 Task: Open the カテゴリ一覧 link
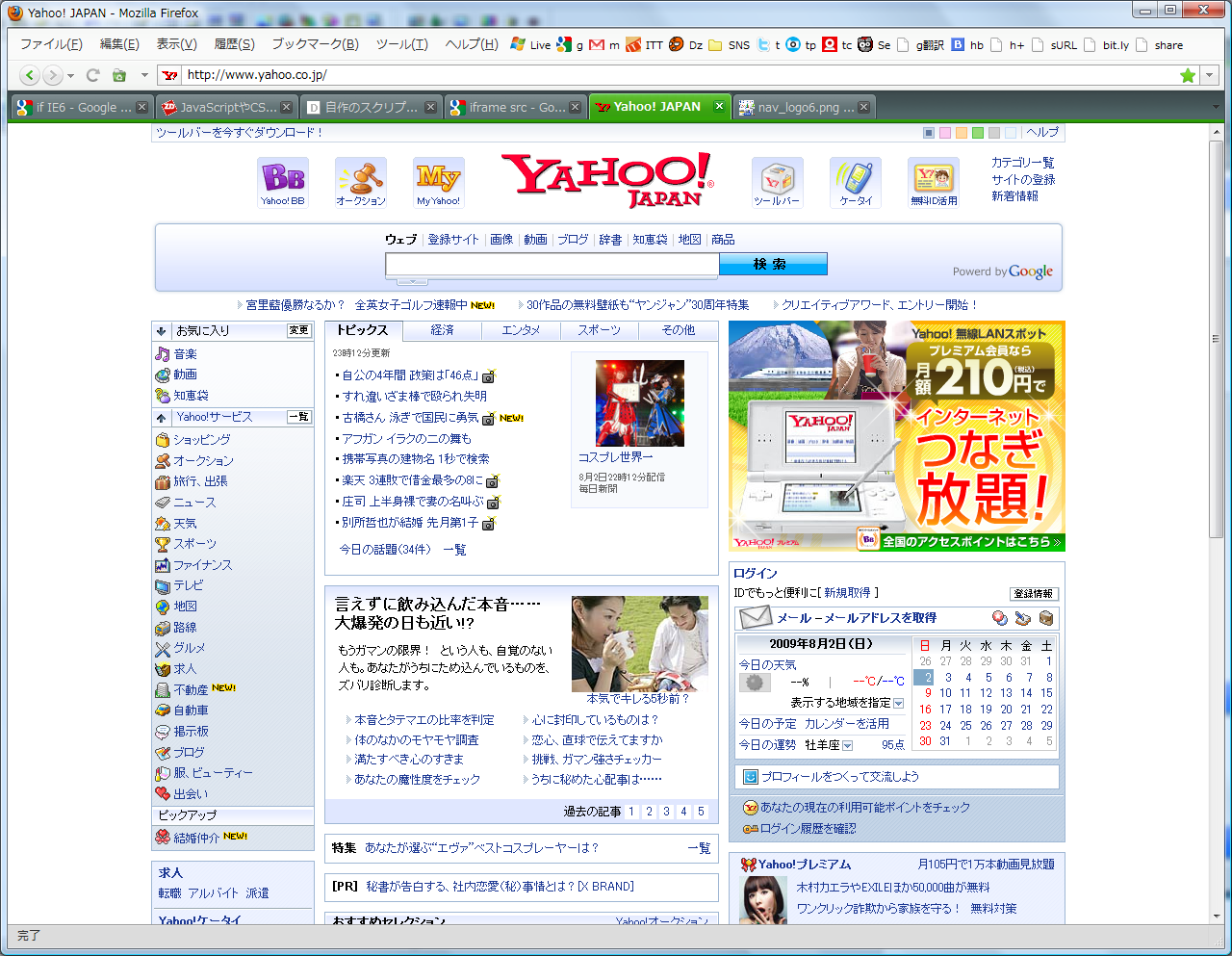point(1022,163)
